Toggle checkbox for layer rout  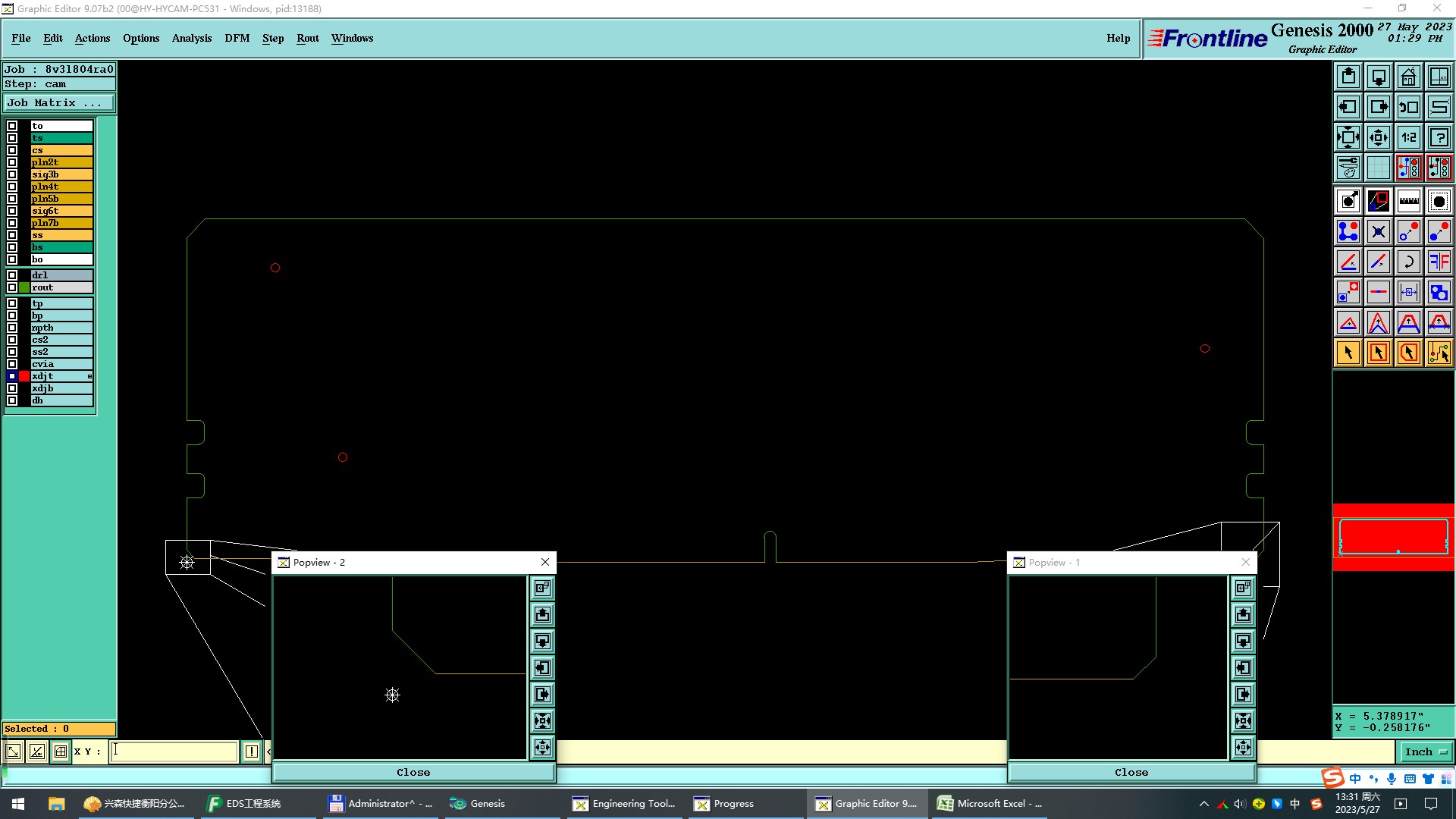point(12,287)
